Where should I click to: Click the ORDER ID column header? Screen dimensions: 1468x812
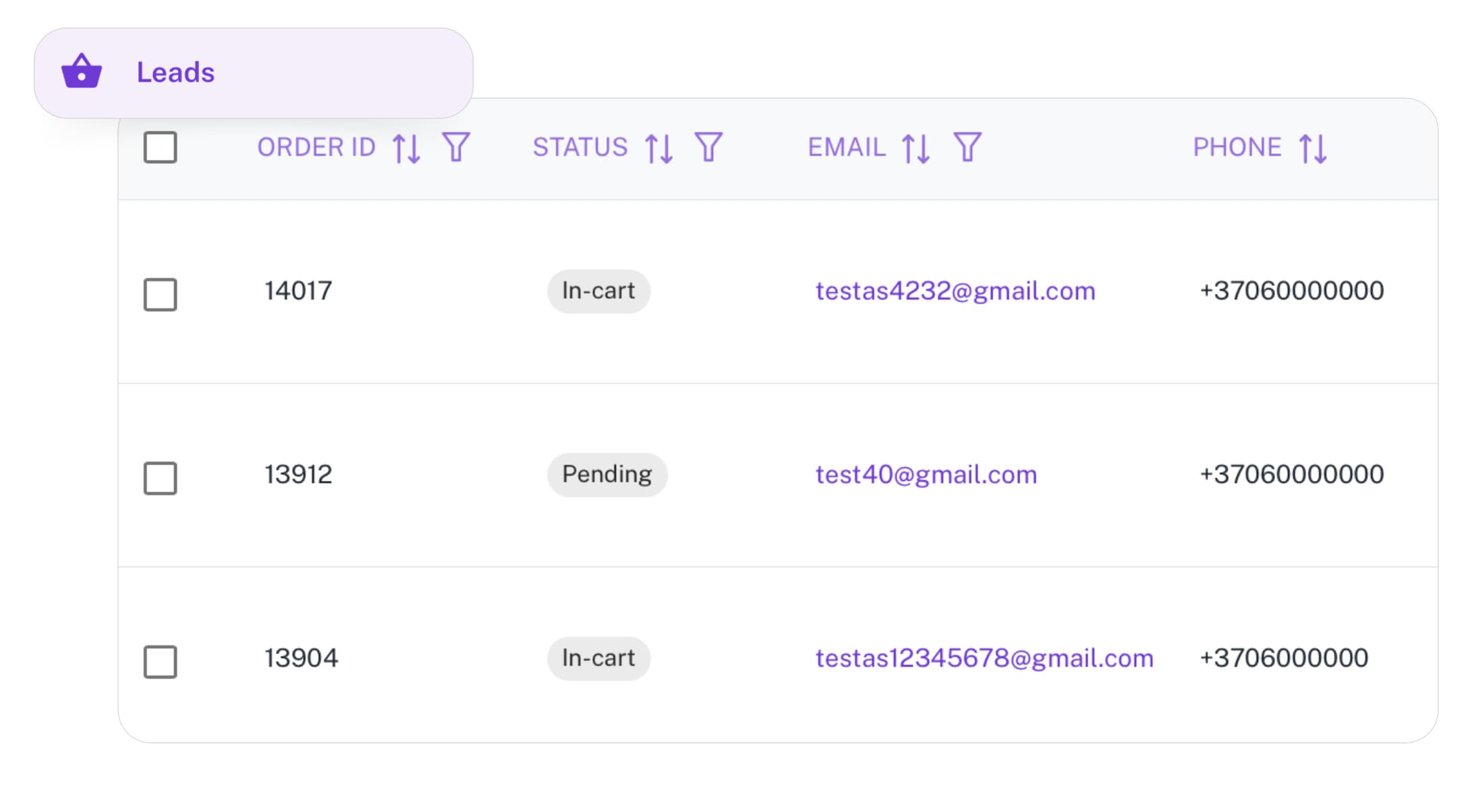pos(316,147)
